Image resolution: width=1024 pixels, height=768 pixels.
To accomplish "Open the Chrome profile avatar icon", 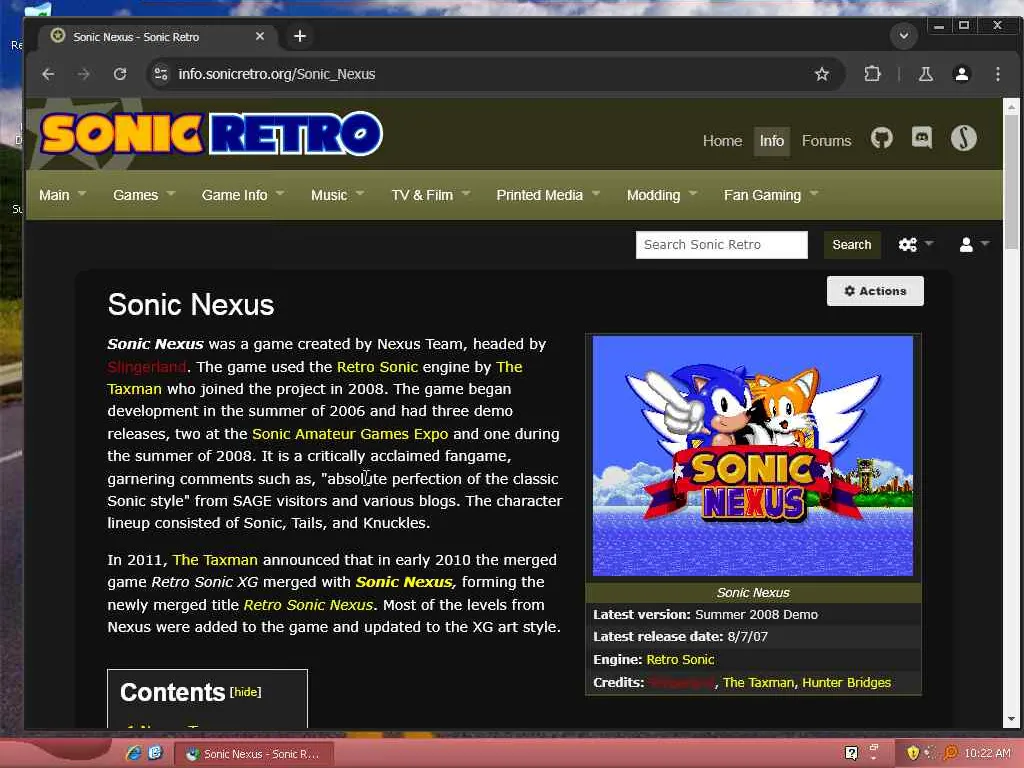I will coord(961,74).
